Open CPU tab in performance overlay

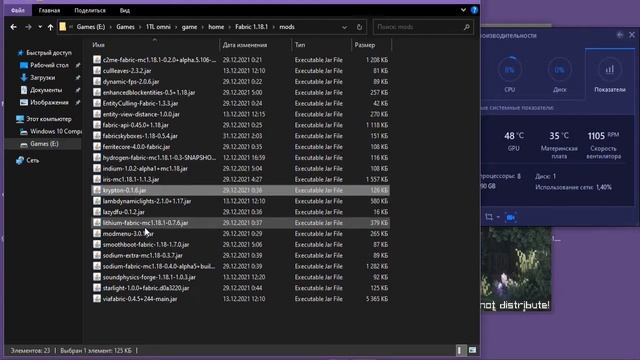509,75
